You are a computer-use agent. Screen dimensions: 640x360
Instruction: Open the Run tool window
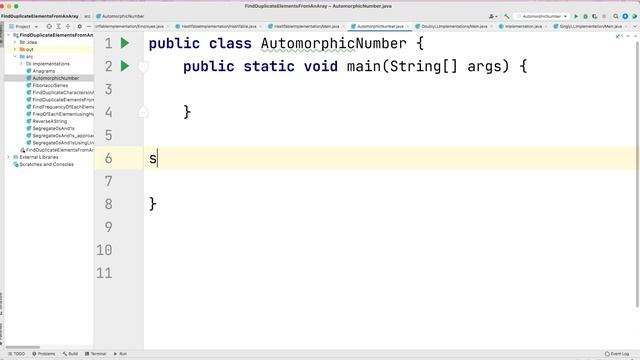point(120,354)
